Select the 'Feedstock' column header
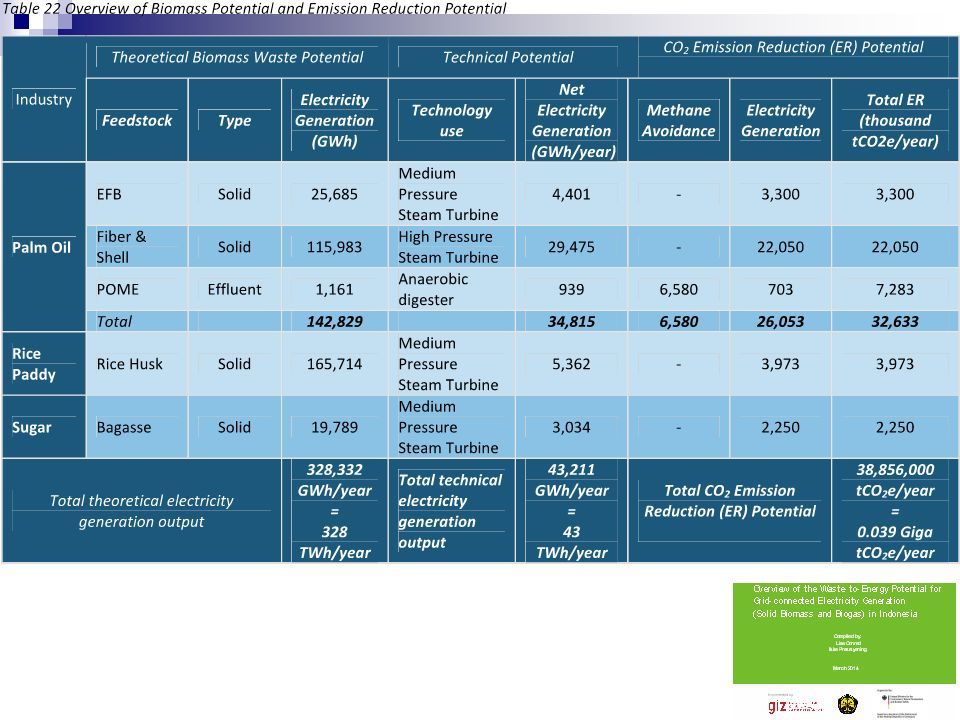This screenshot has height=720, width=960. click(137, 120)
